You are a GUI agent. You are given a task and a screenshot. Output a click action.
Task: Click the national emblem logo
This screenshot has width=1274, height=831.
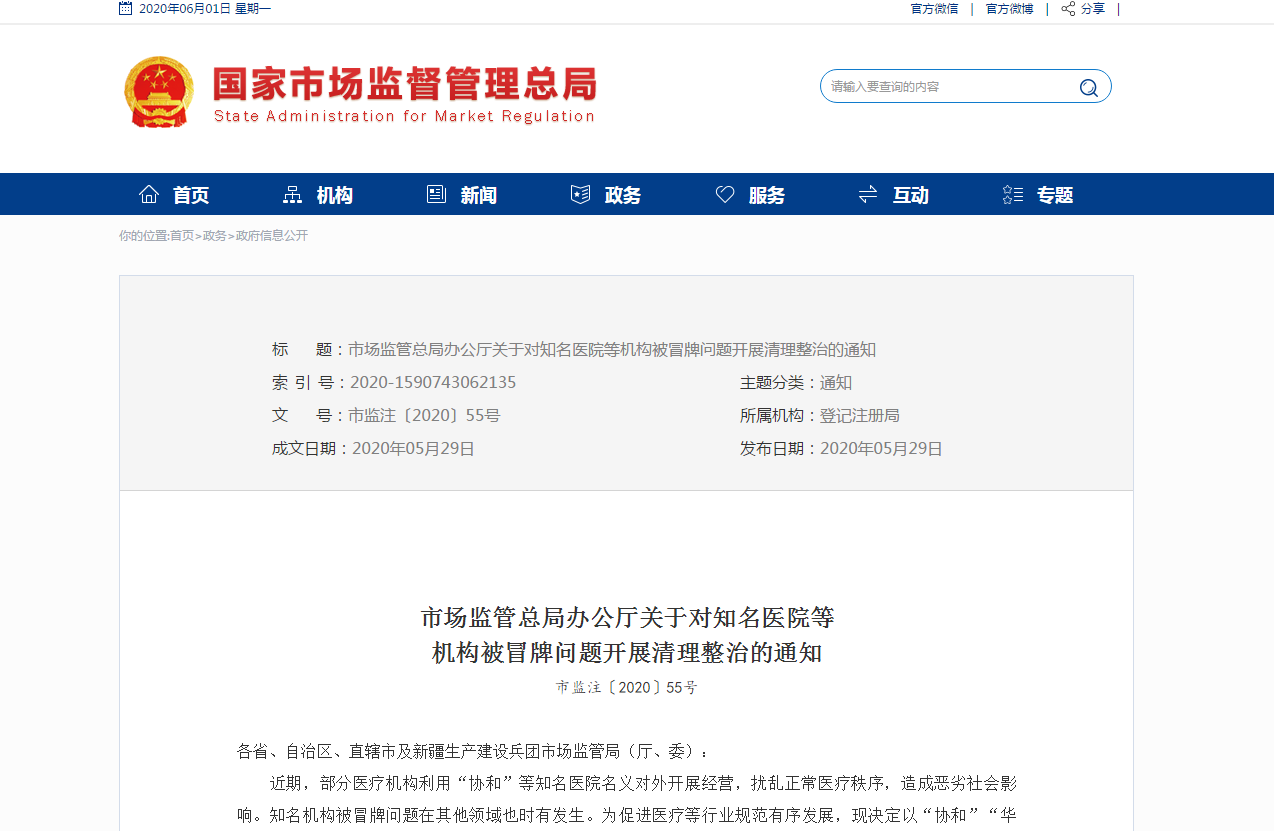point(159,92)
